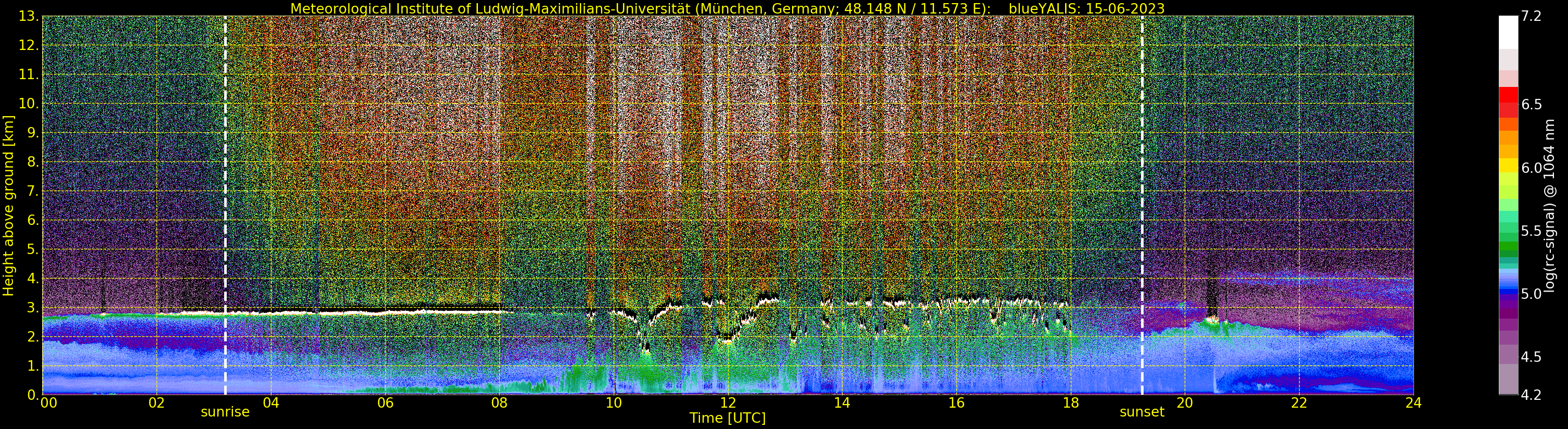
Task: Click the '7.' height axis tick label
Action: click(x=33, y=192)
